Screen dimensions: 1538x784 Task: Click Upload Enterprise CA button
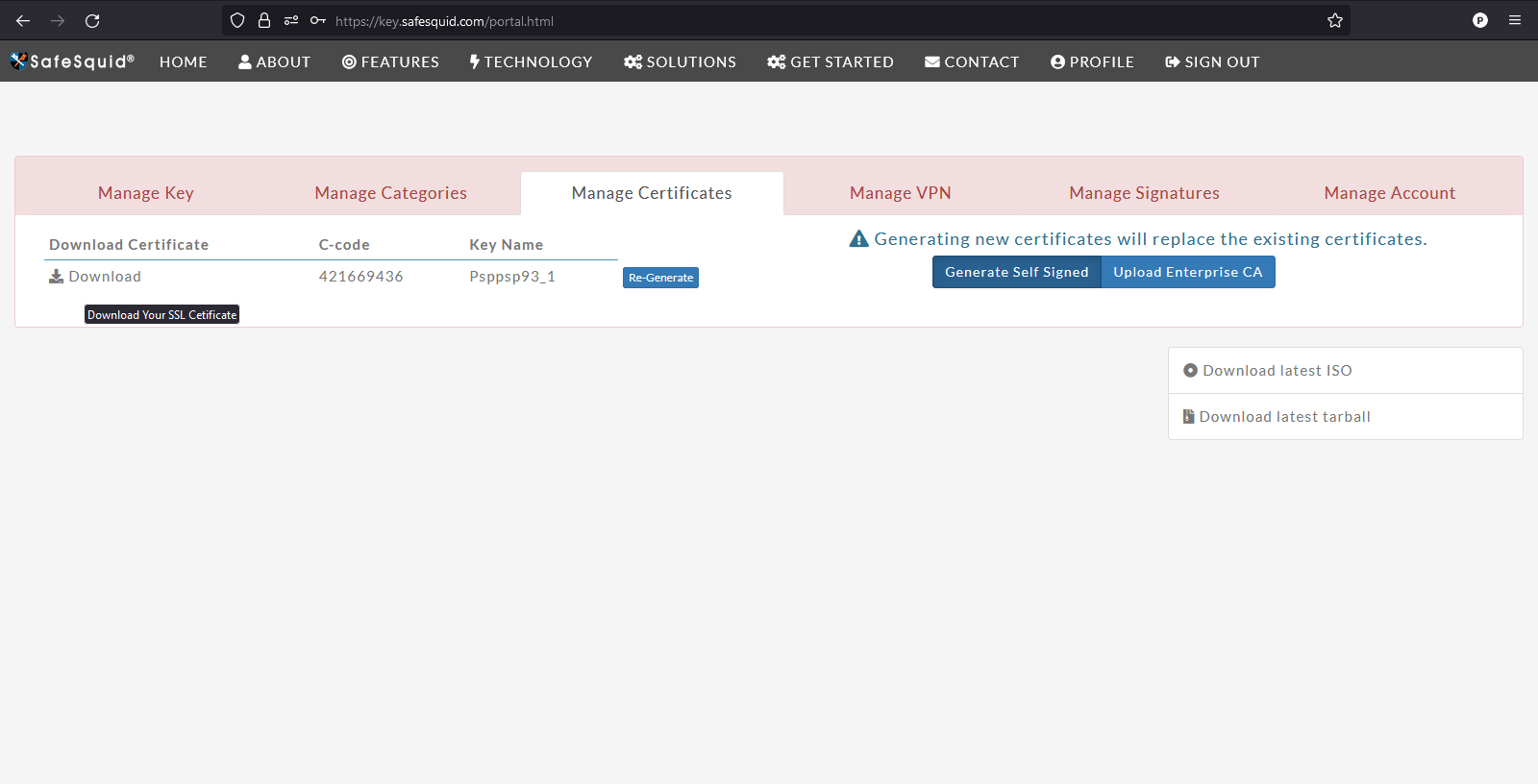[x=1188, y=272]
